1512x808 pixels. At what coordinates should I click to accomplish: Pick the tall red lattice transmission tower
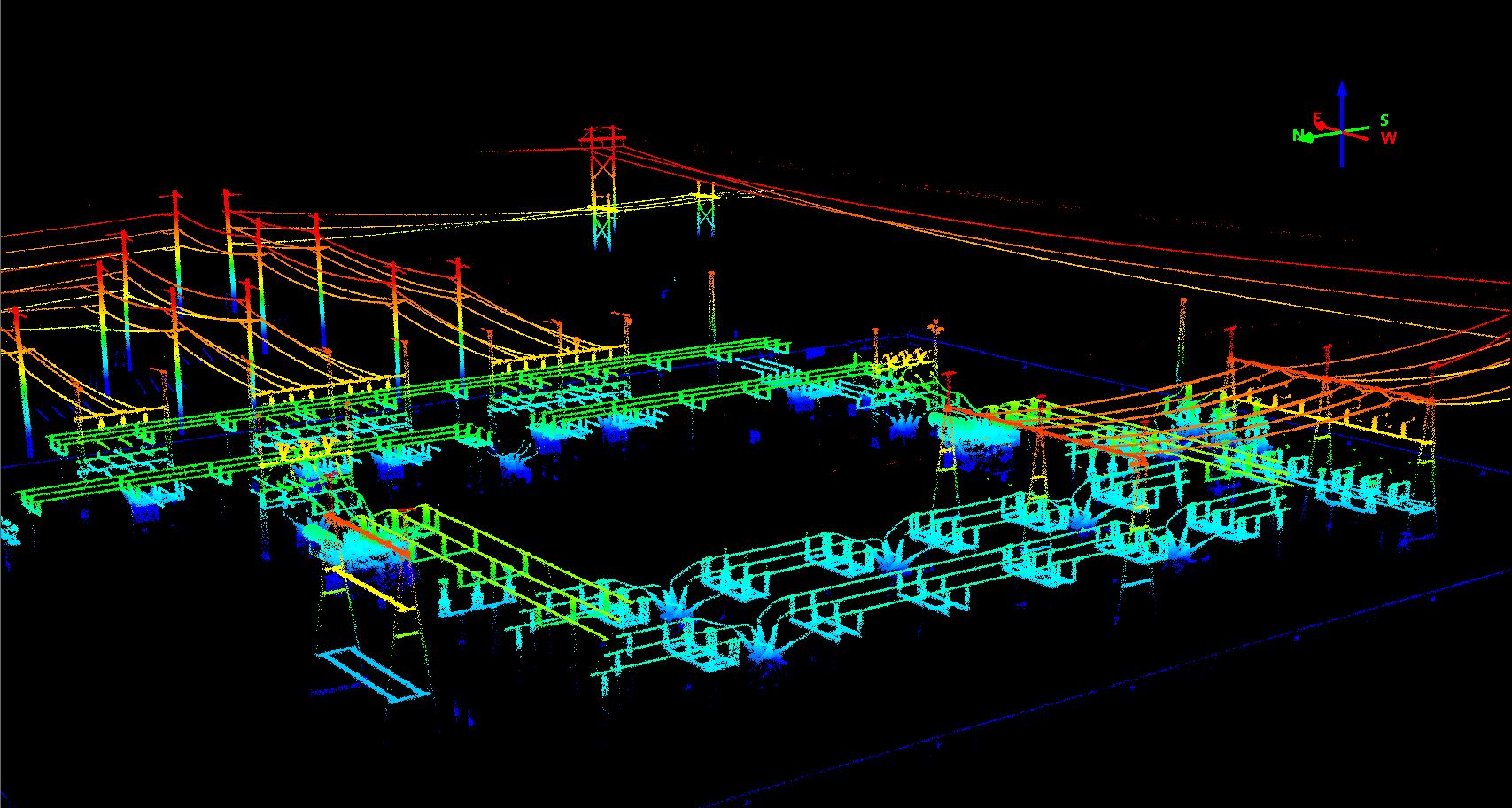pyautogui.click(x=602, y=188)
